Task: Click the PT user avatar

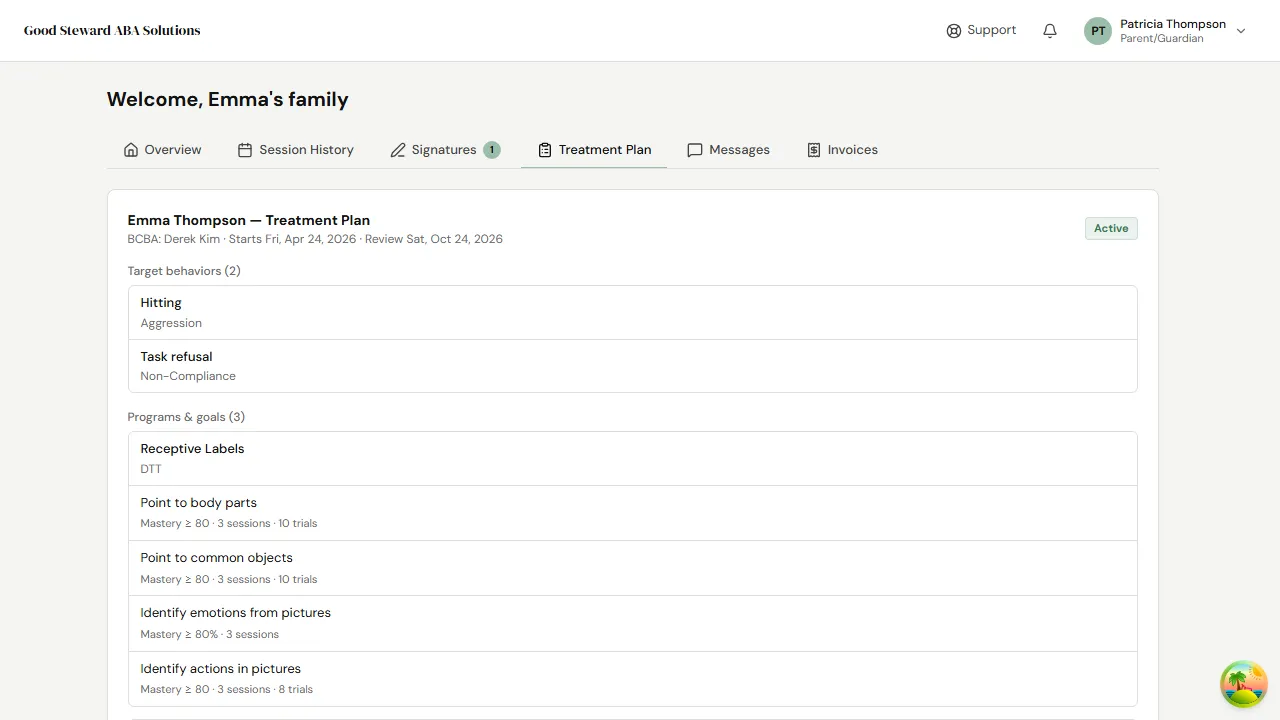Action: click(1098, 31)
